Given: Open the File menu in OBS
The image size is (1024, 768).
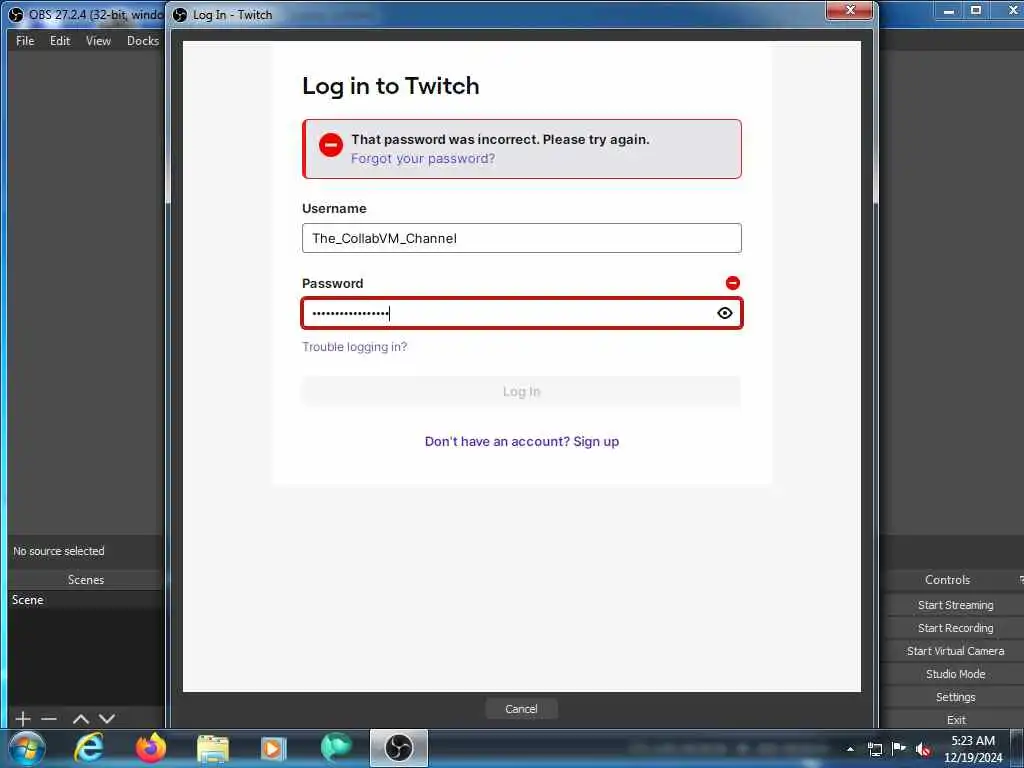Looking at the screenshot, I should (x=25, y=40).
